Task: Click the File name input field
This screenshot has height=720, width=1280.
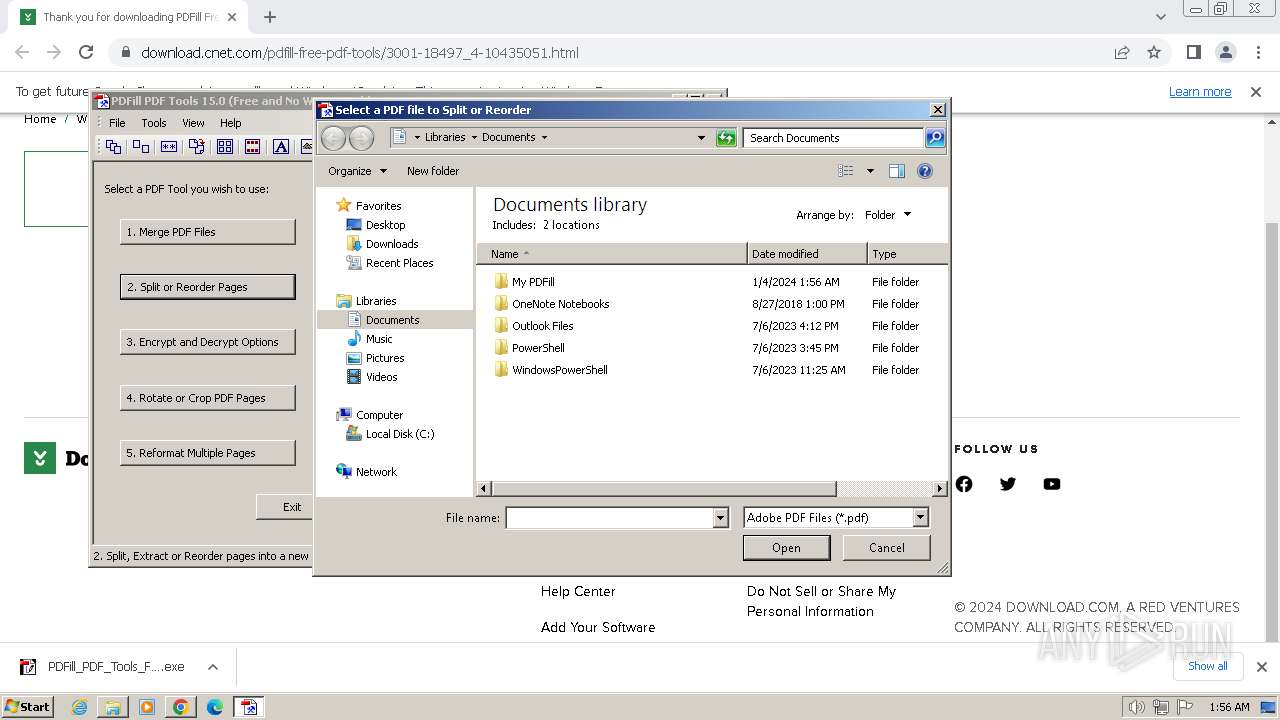Action: (x=609, y=518)
